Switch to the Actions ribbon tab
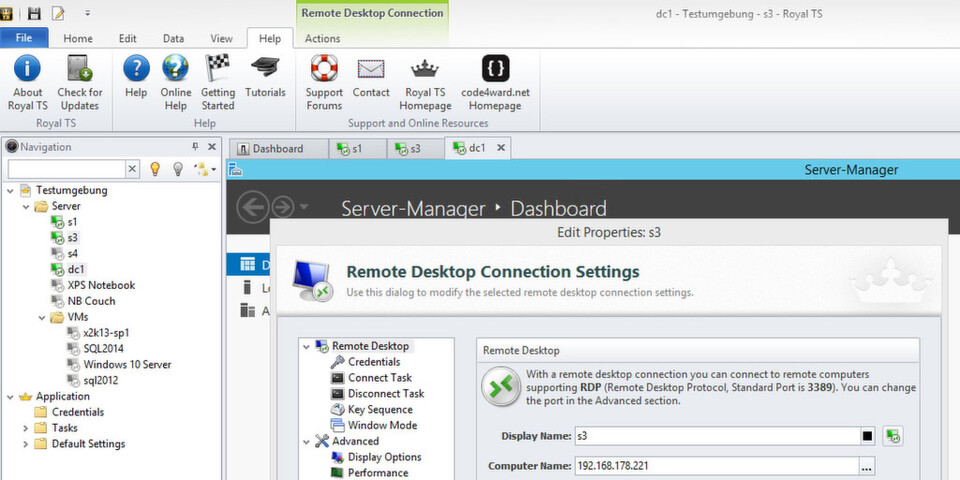 (x=322, y=39)
